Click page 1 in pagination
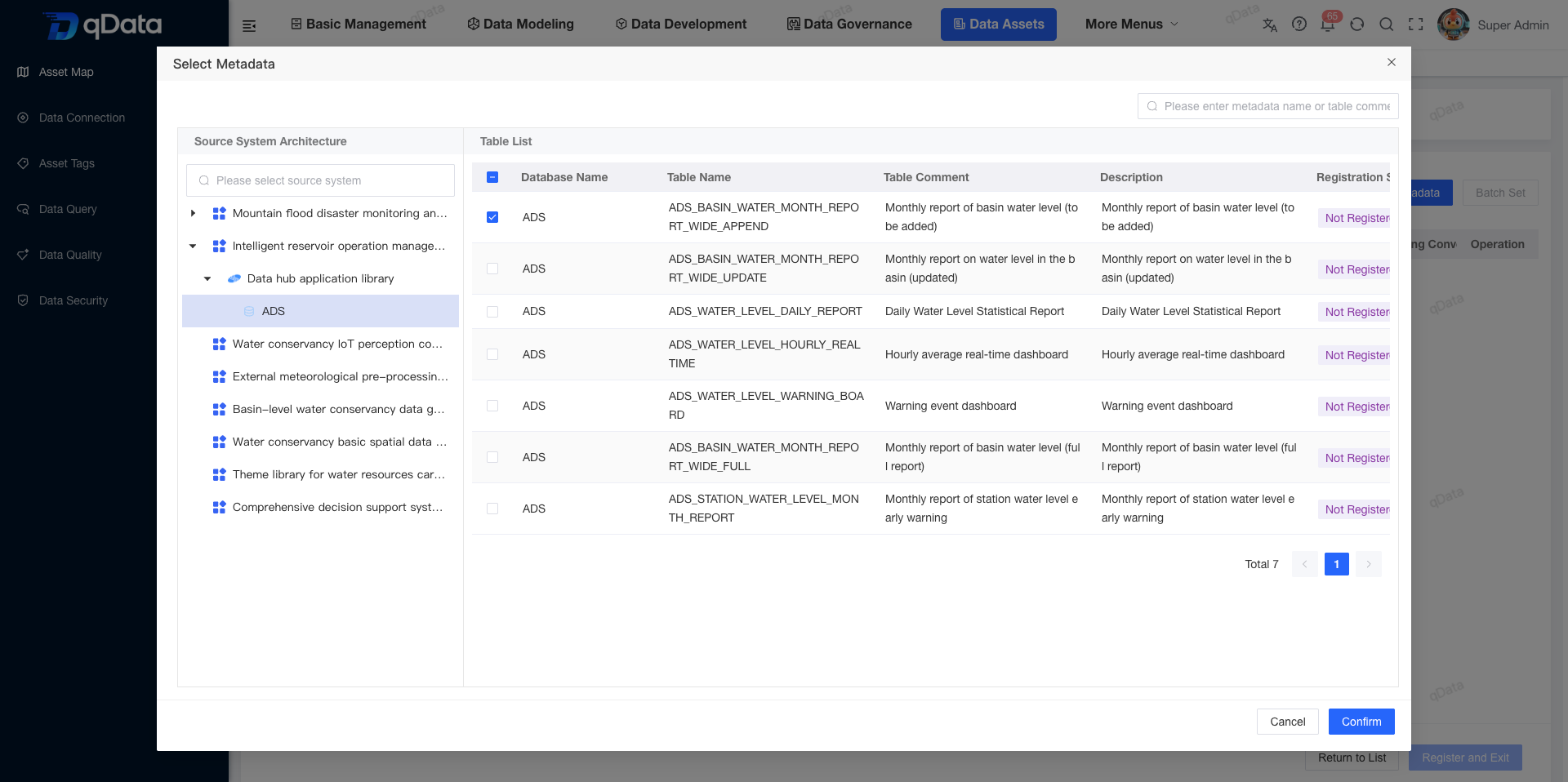Viewport: 1568px width, 782px height. click(1337, 564)
